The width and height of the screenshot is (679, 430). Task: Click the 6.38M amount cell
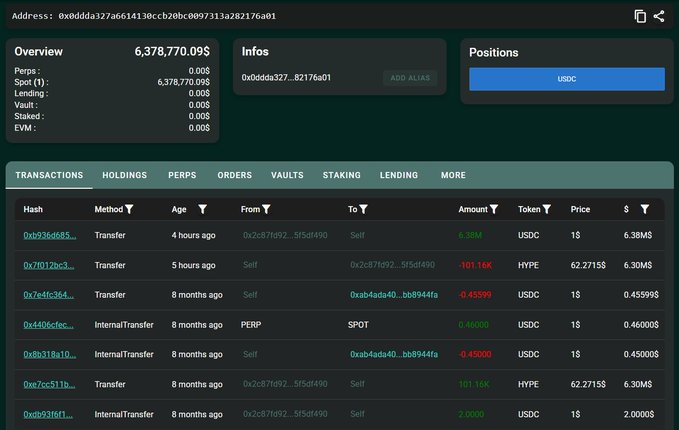470,235
